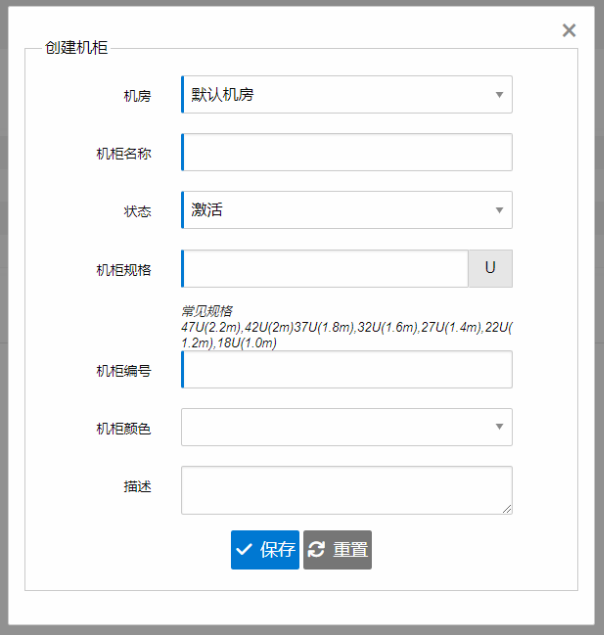This screenshot has width=604, height=635.
Task: Click the U unit addon next to 机柜规格
Action: [x=491, y=268]
